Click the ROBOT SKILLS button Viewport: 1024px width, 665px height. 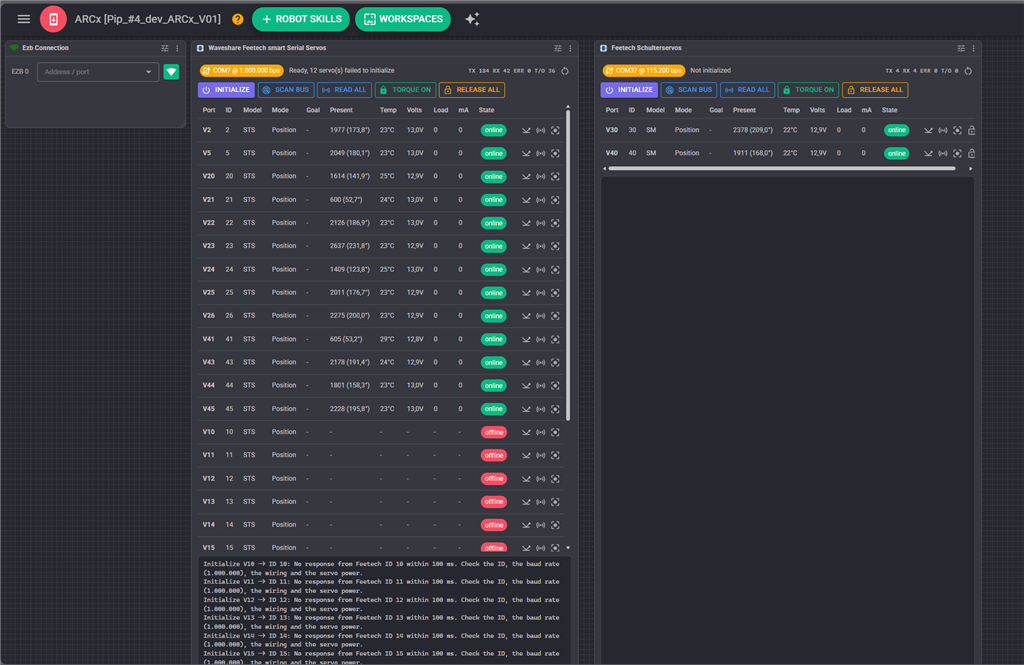[x=301, y=19]
